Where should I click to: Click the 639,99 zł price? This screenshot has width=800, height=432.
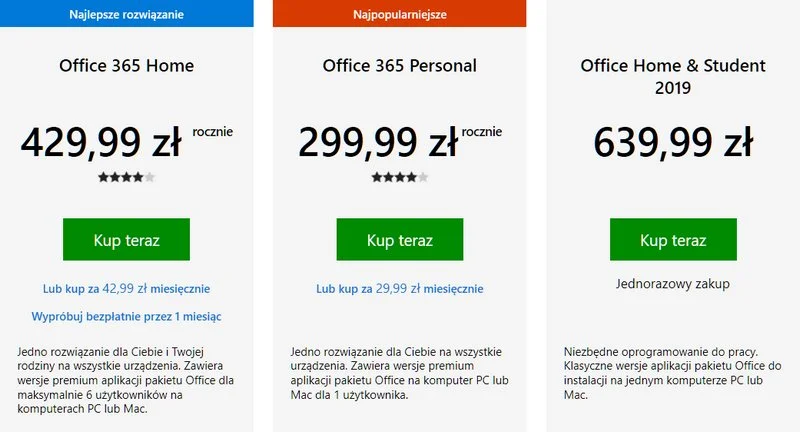673,142
